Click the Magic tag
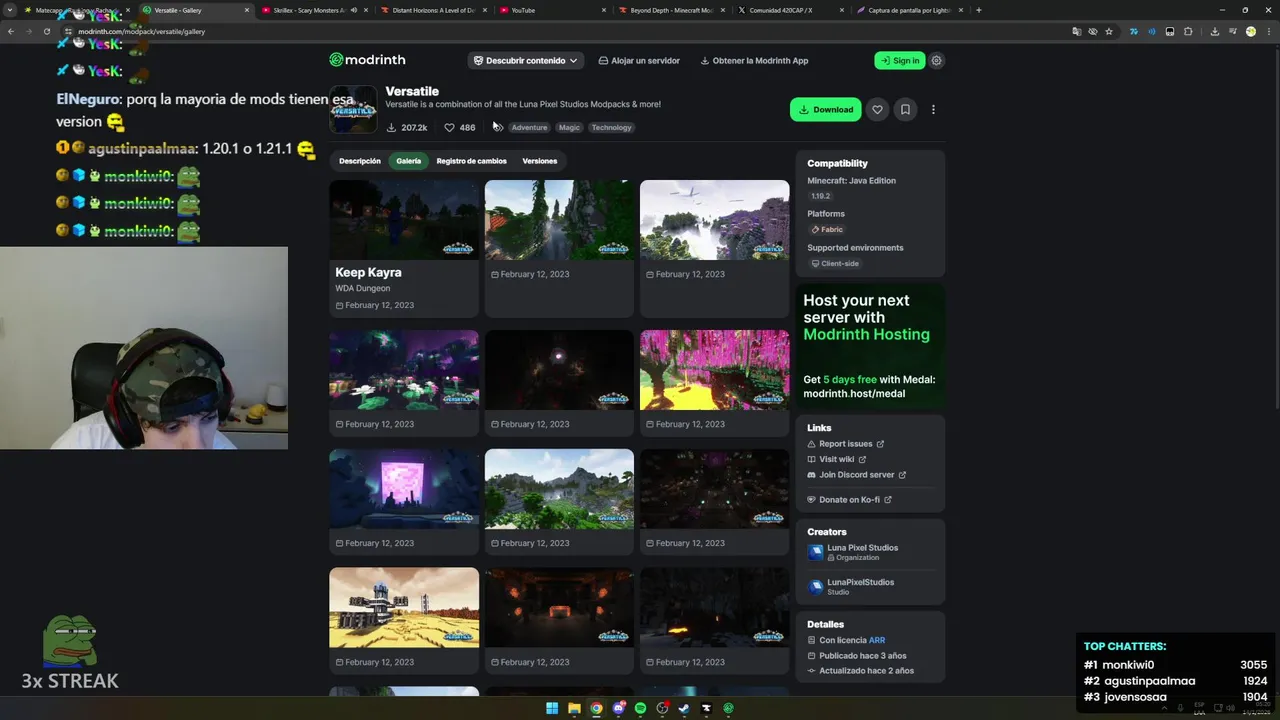This screenshot has width=1280, height=720. pos(569,128)
